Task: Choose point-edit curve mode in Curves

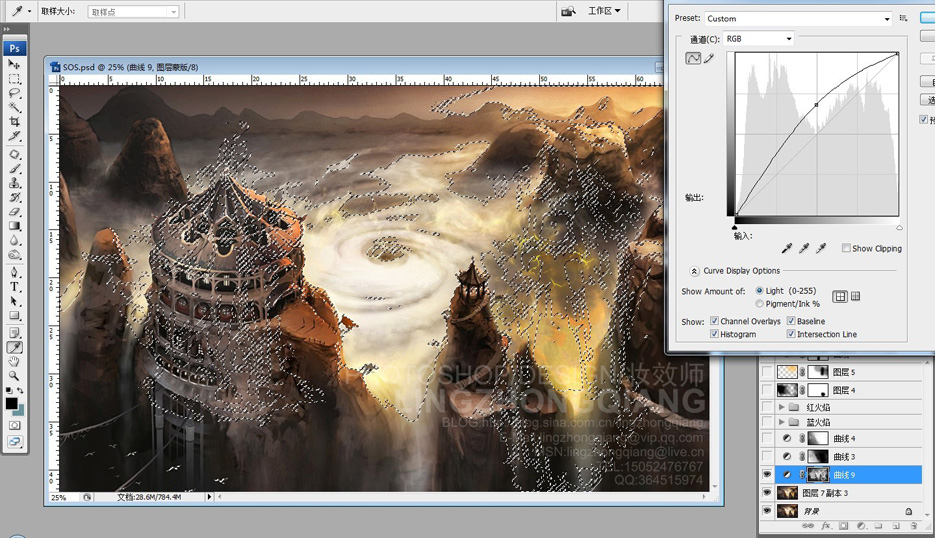Action: pyautogui.click(x=693, y=58)
